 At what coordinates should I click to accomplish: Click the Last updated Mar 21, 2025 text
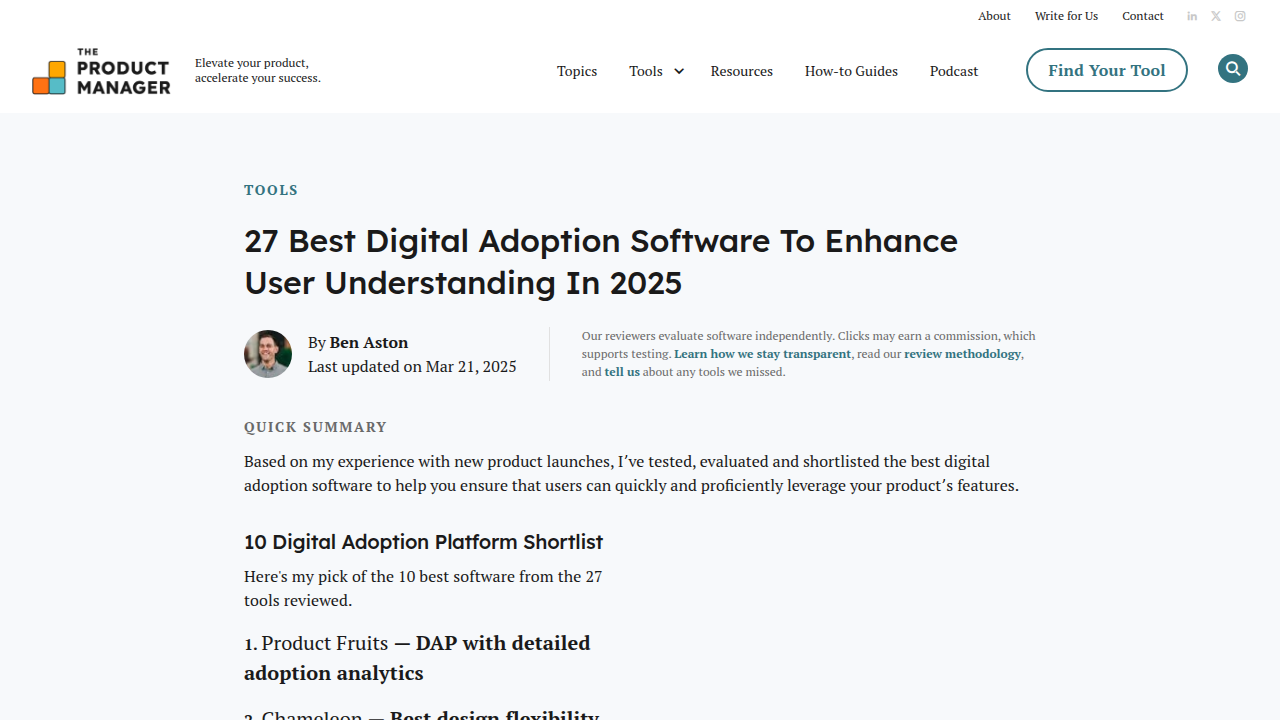412,366
